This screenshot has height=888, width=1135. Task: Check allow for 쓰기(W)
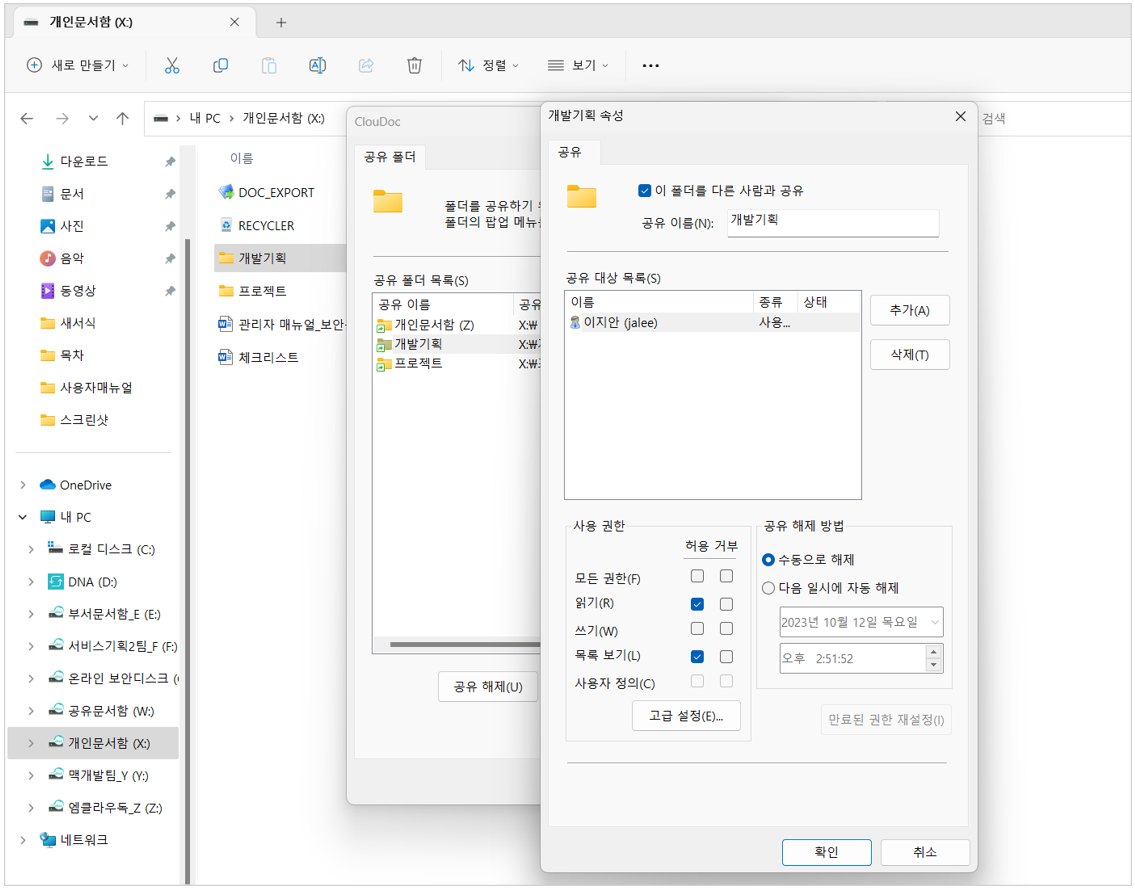(697, 628)
